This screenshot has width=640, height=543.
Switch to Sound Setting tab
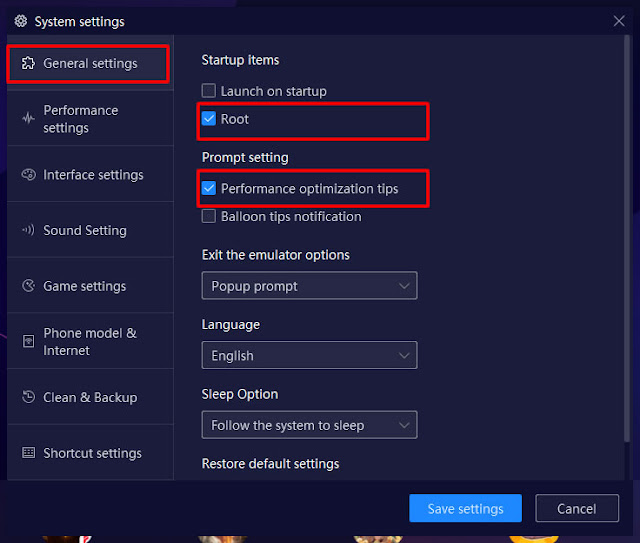90,230
